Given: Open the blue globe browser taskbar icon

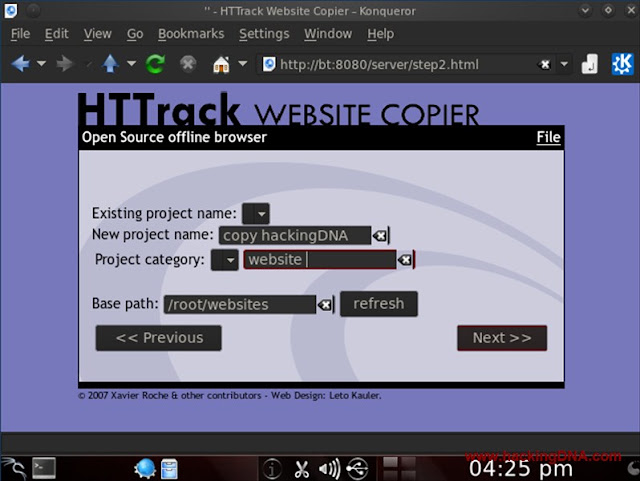Looking at the screenshot, I should [x=145, y=468].
